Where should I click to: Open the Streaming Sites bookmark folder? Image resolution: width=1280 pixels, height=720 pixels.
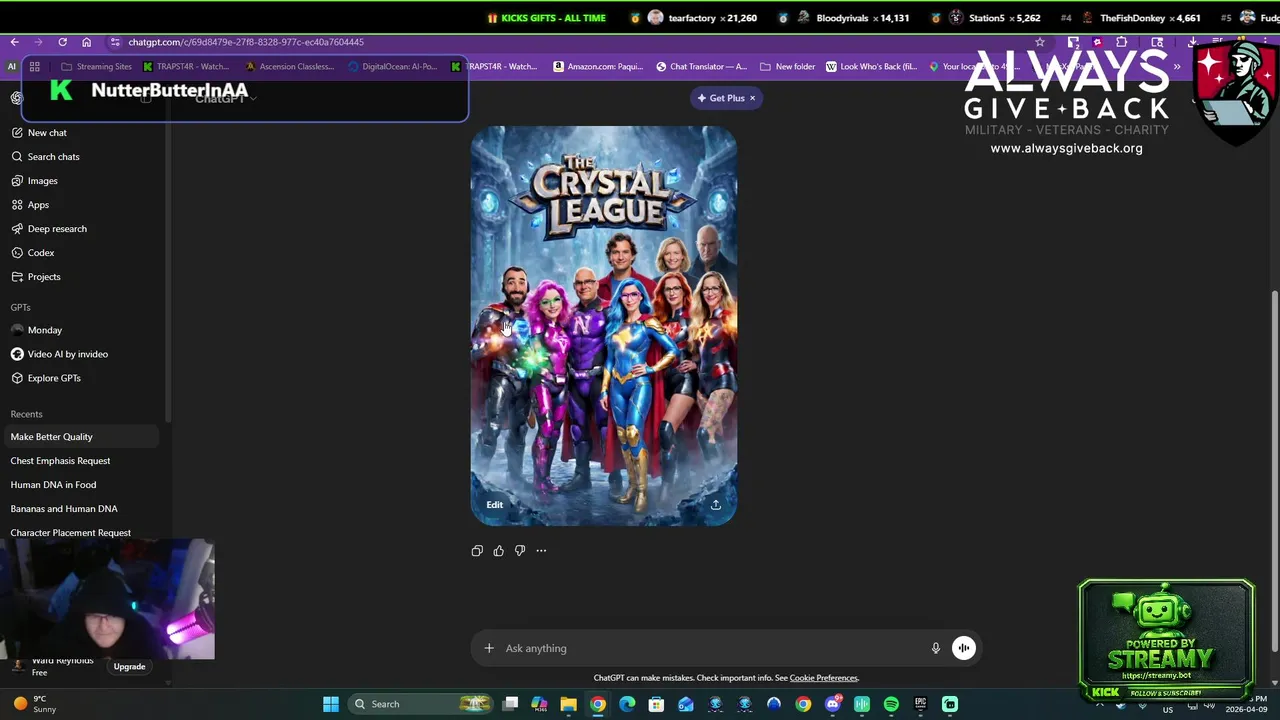[x=96, y=67]
